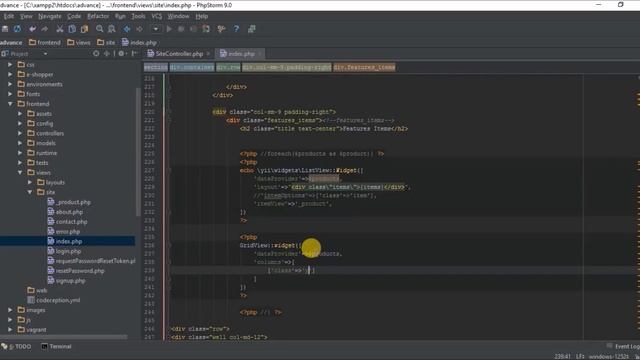Click the Help question mark icon

236,29
